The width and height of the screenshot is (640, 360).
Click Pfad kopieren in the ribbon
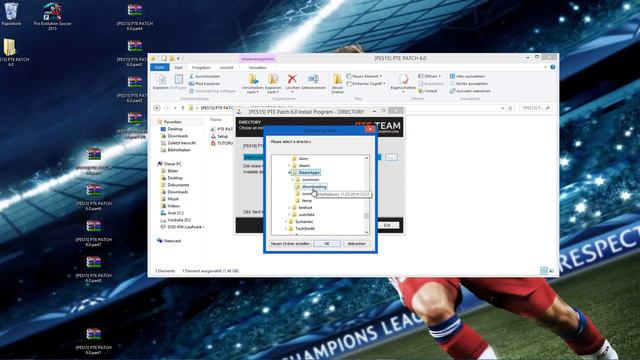tap(204, 84)
